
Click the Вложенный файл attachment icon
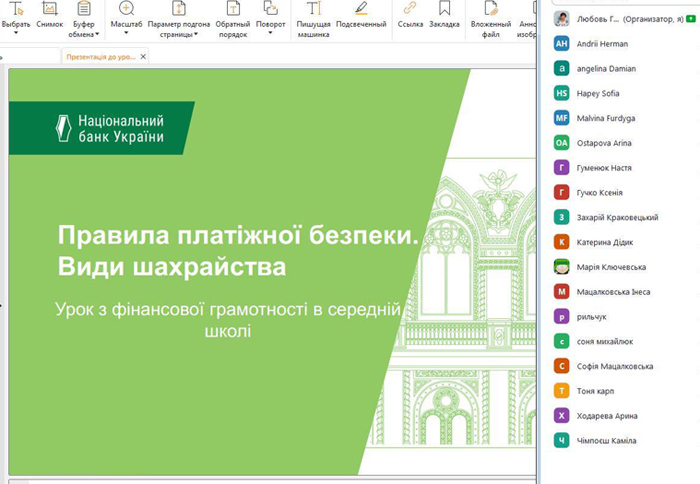[490, 9]
